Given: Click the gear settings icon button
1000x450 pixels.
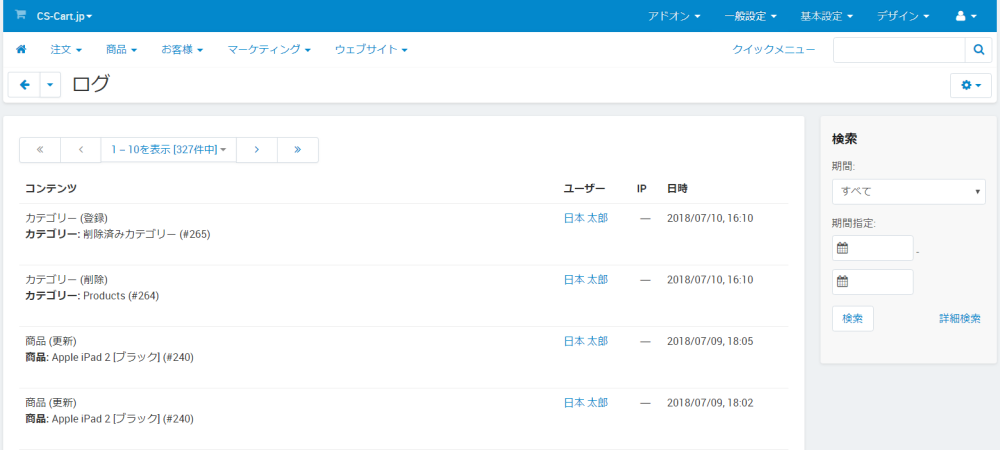Looking at the screenshot, I should [x=970, y=86].
